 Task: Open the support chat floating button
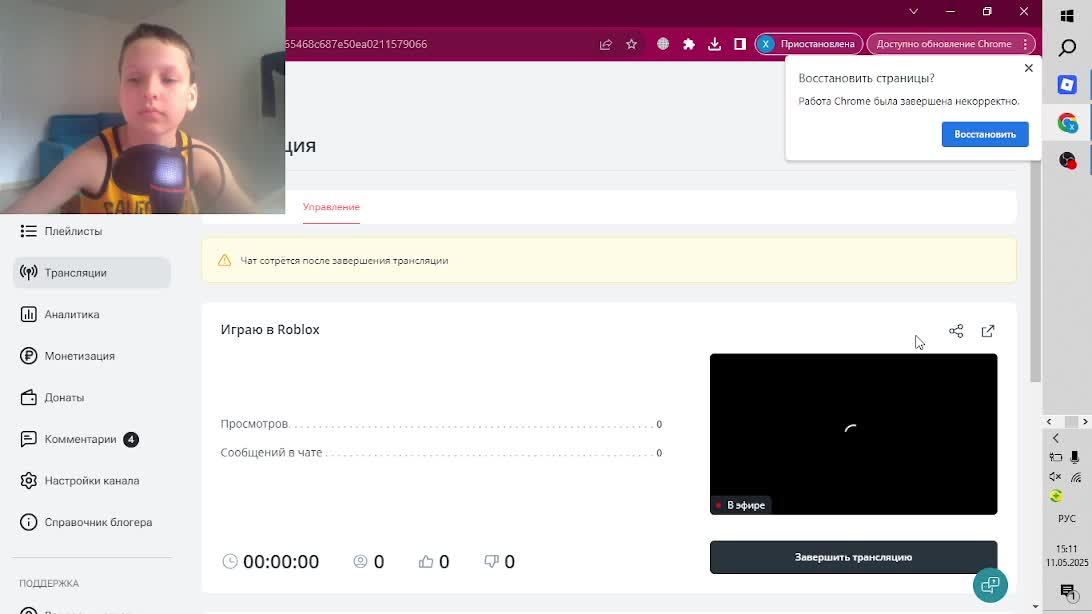(x=990, y=585)
